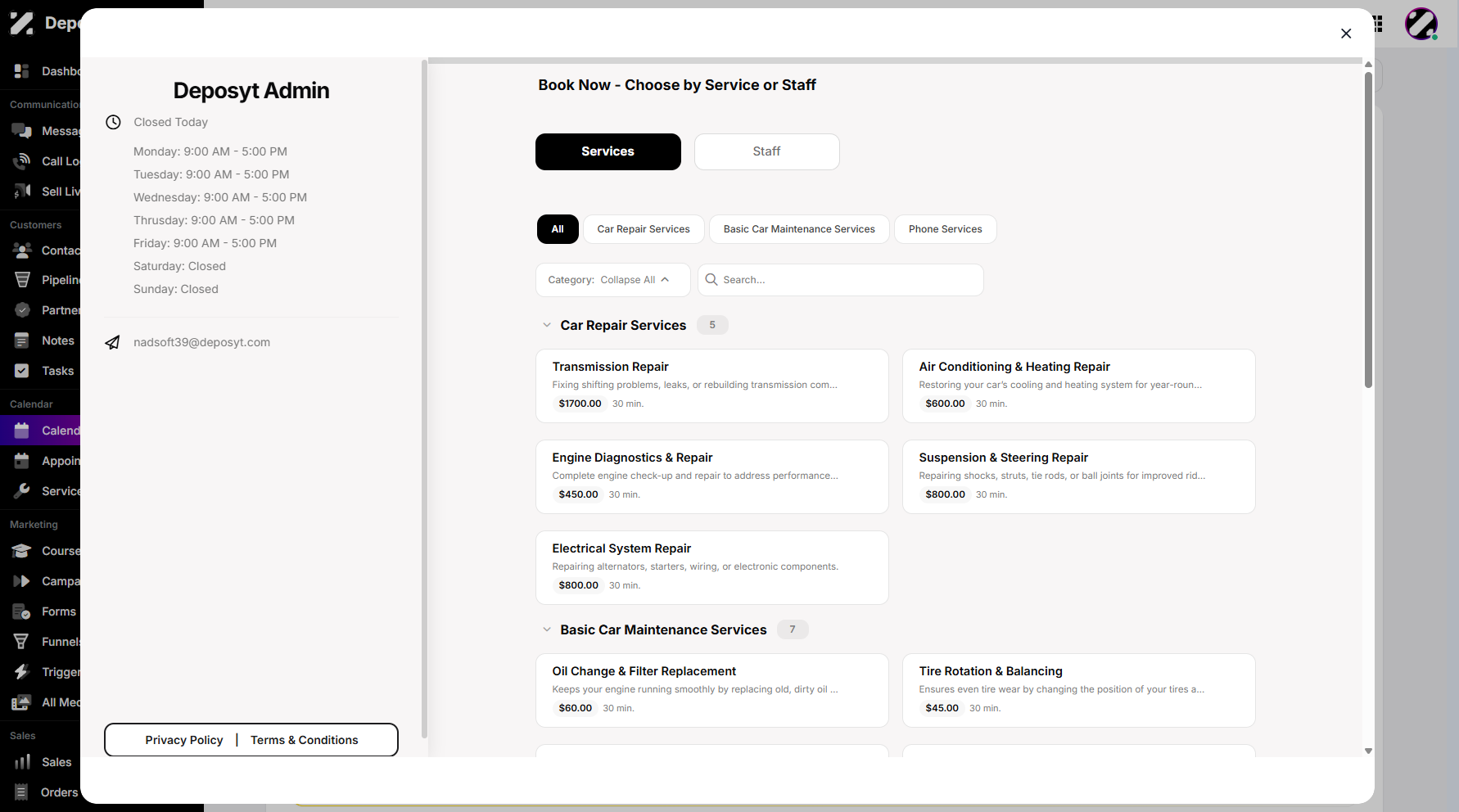The height and width of the screenshot is (812, 1459).
Task: Open the Privacy Policy link
Action: pyautogui.click(x=184, y=740)
